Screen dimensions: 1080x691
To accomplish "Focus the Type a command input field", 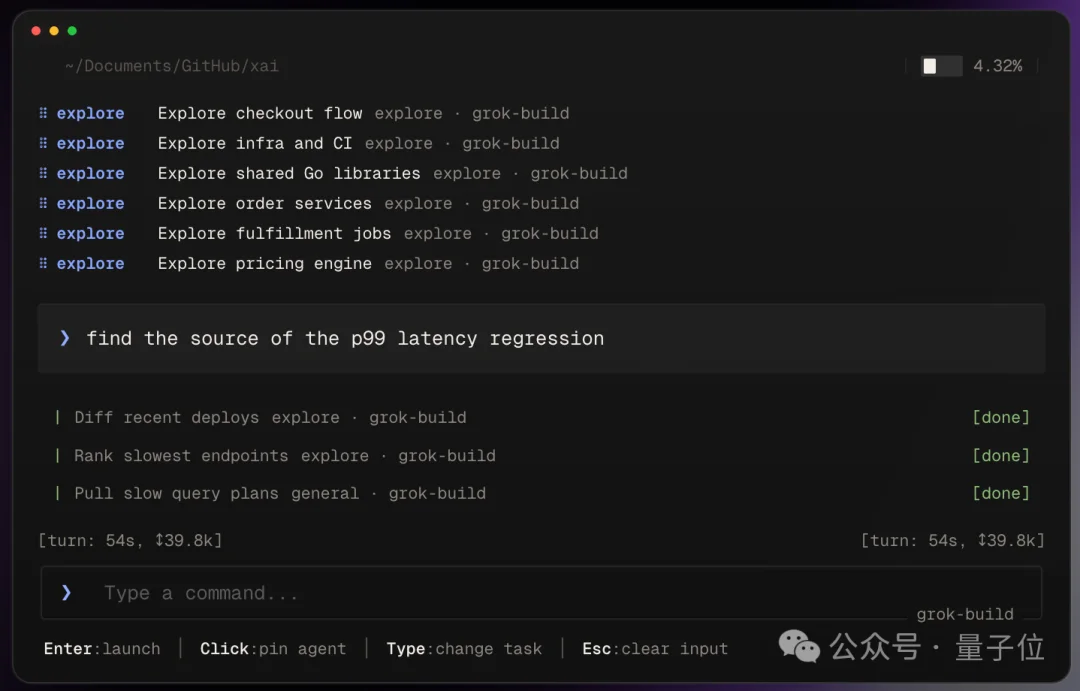I will 541,593.
